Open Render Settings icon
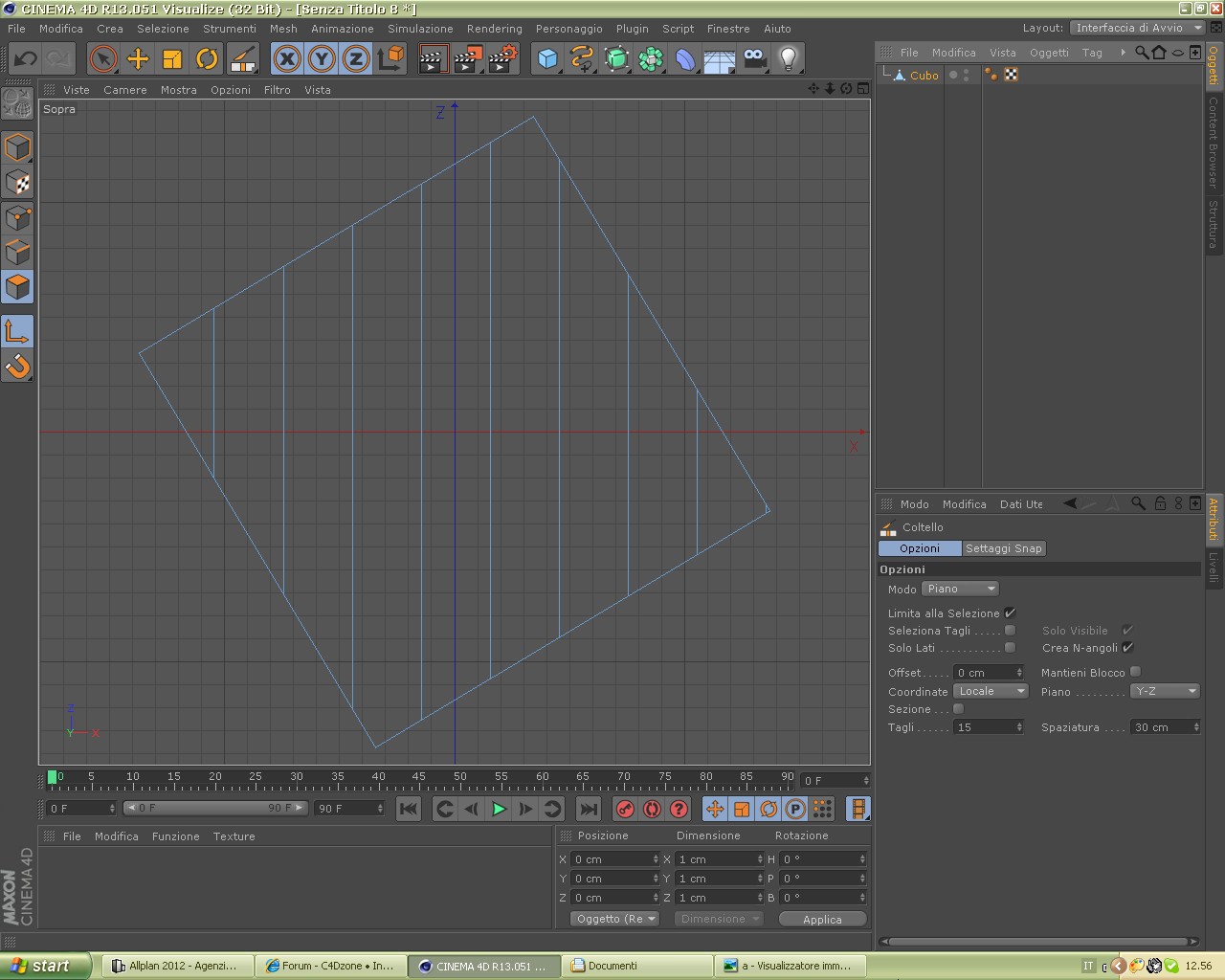Screen dimensions: 1225x980 (501, 59)
